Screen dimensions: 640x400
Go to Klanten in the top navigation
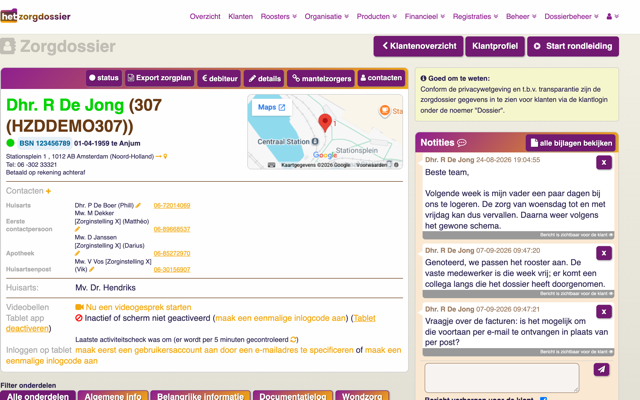[240, 16]
